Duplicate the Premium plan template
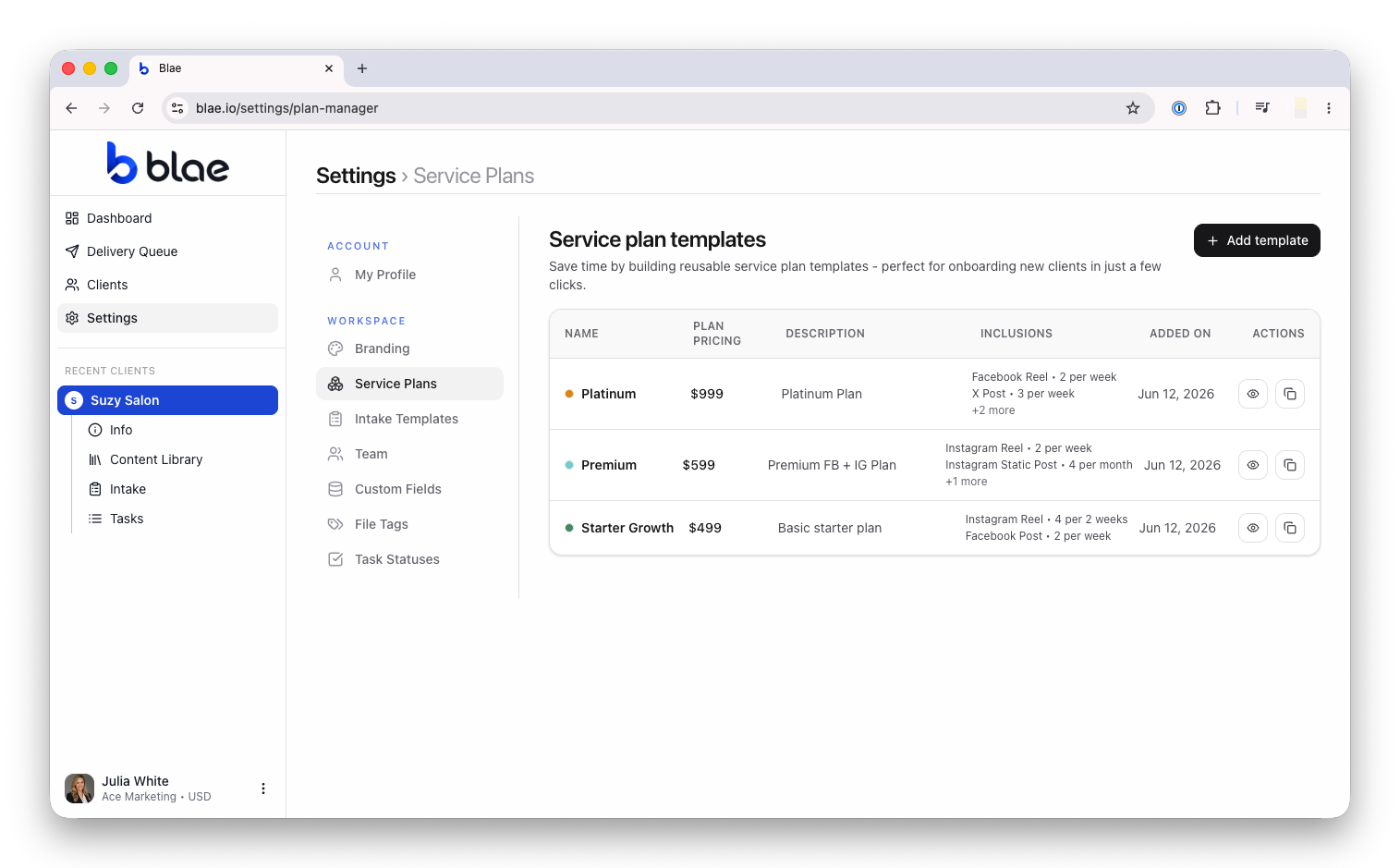1400x868 pixels. click(1289, 465)
